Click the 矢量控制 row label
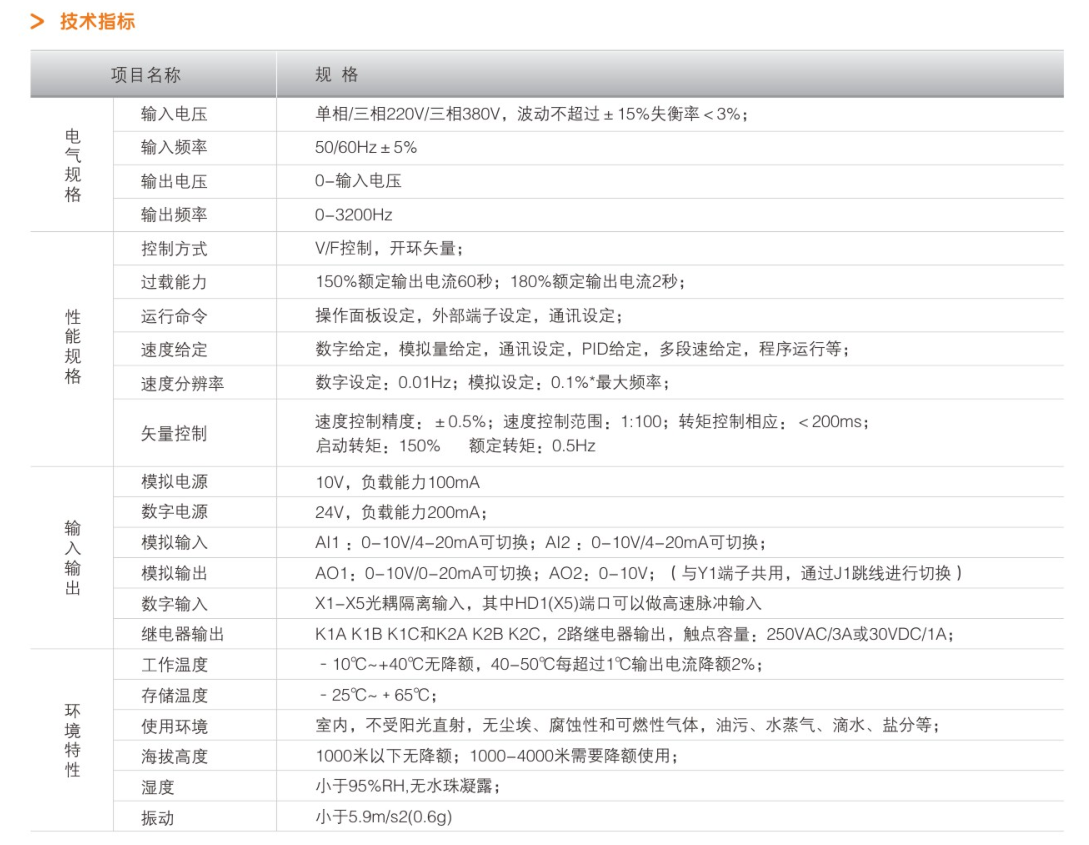This screenshot has width=1089, height=845. click(x=174, y=434)
